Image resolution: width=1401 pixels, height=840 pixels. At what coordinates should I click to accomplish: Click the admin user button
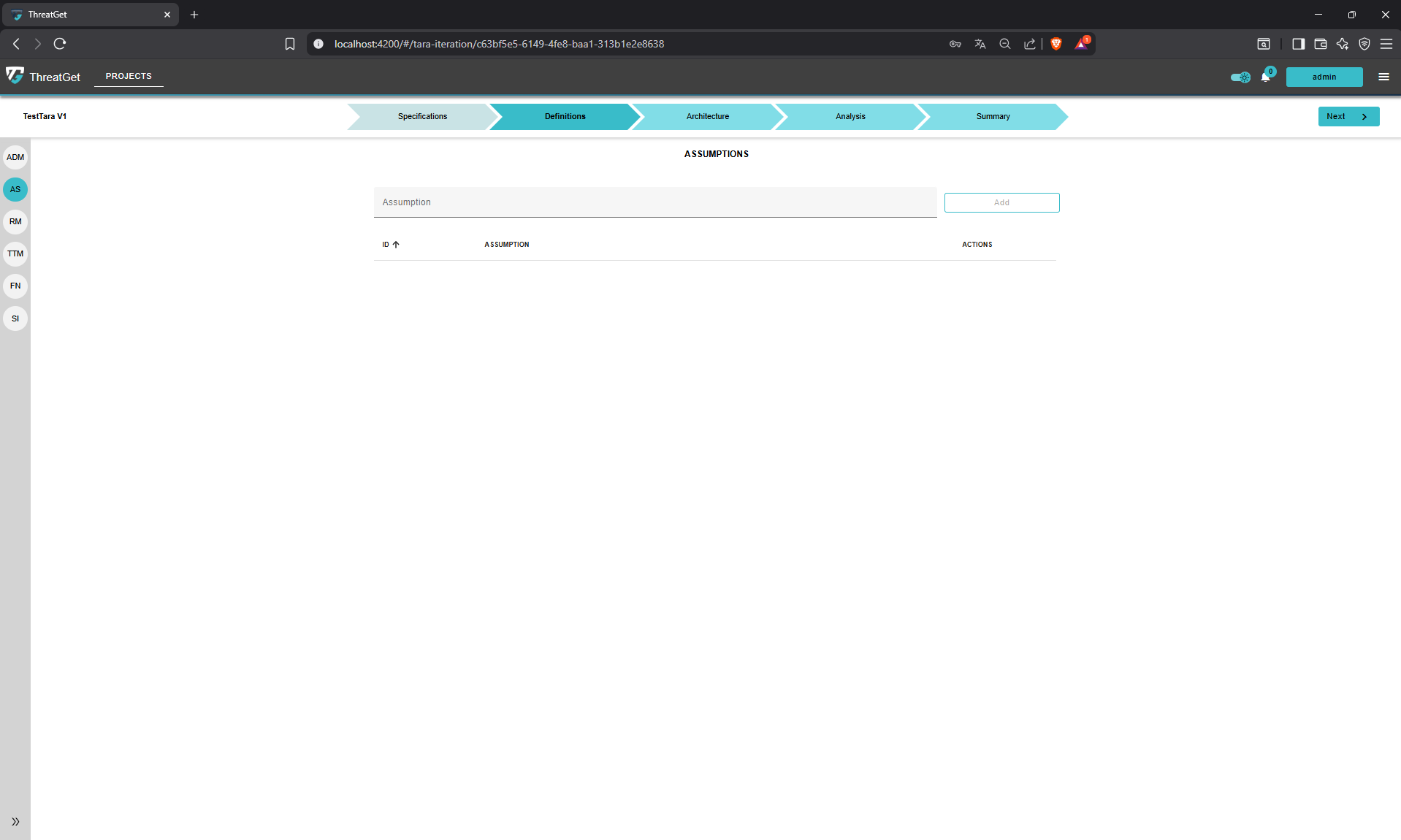tap(1324, 77)
